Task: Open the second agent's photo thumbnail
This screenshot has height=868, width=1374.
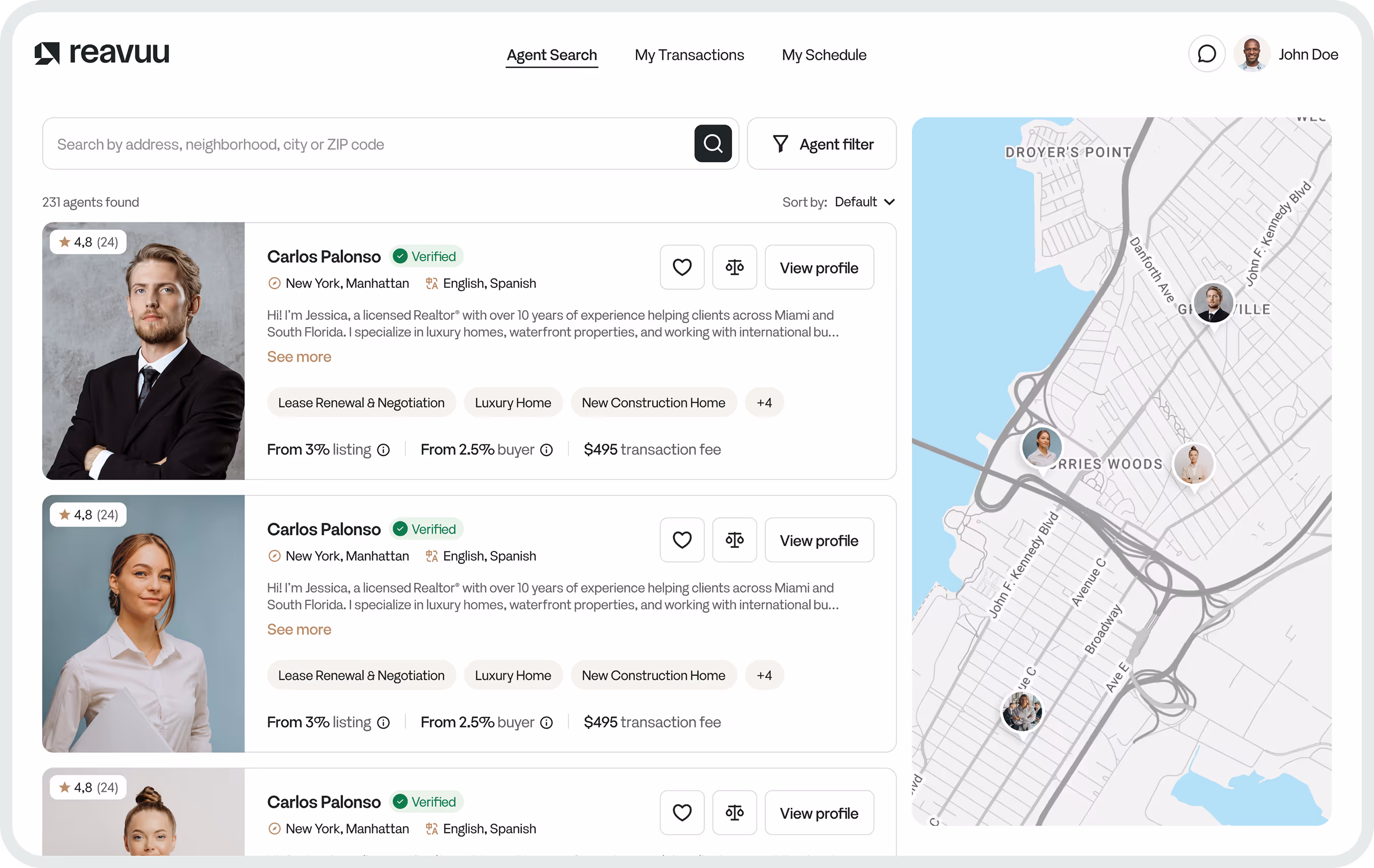Action: point(143,624)
